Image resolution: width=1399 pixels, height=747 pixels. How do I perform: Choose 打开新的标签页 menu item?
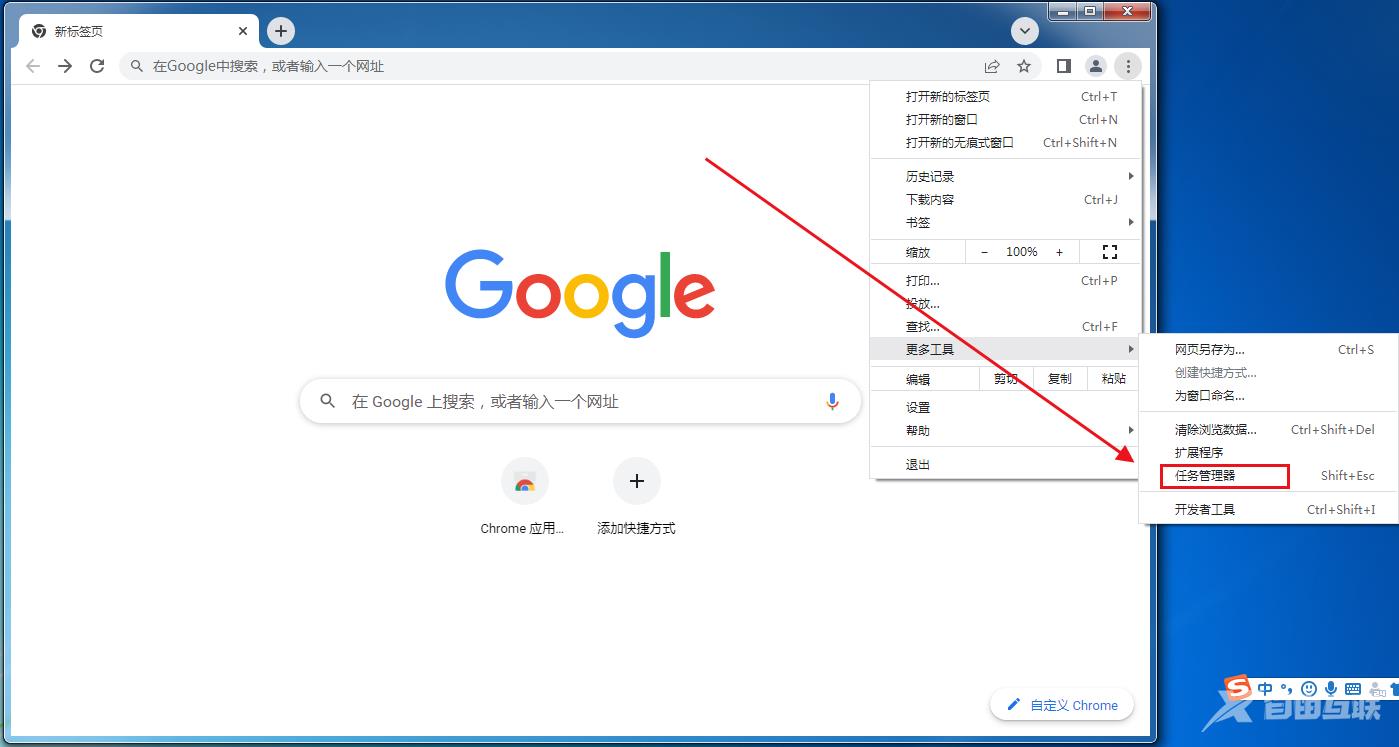[x=1004, y=96]
